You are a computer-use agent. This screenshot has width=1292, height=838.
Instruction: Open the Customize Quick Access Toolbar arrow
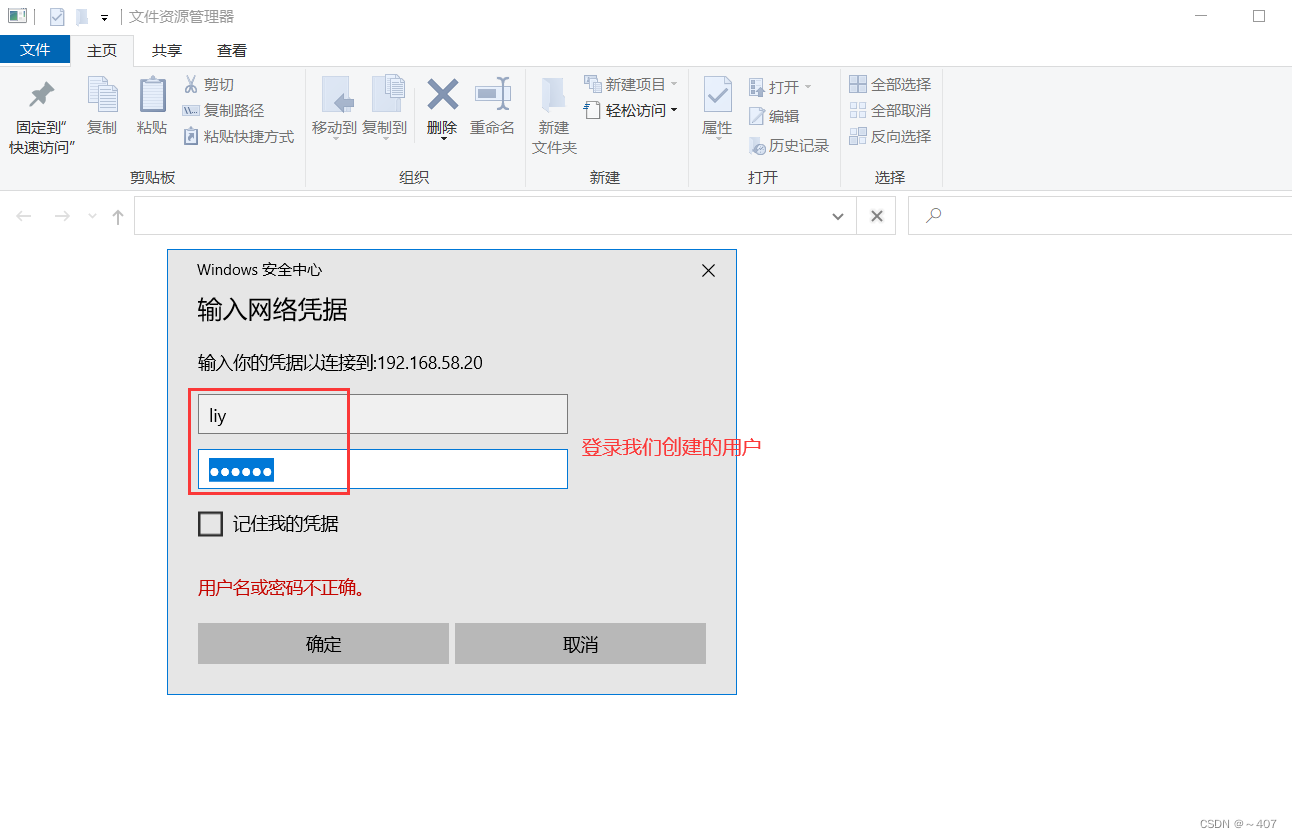pos(104,18)
